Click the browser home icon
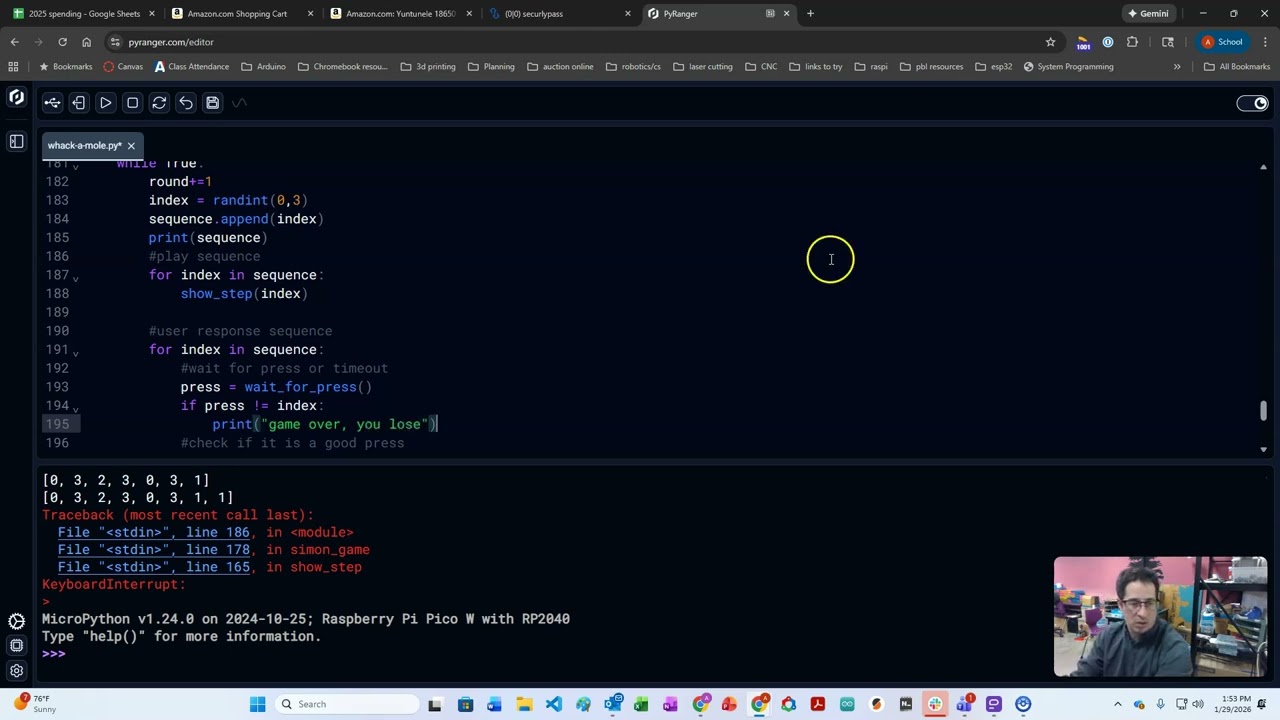 [x=86, y=42]
